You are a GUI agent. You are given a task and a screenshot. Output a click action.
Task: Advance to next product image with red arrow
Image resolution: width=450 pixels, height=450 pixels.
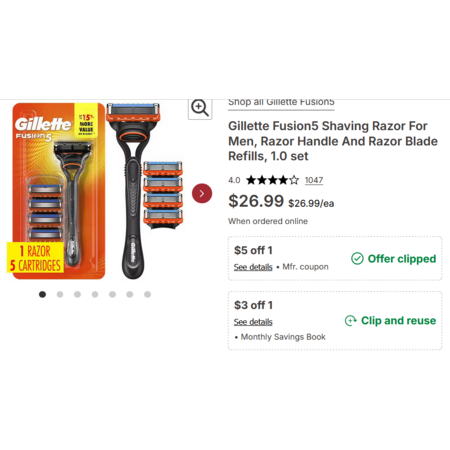[x=202, y=193]
